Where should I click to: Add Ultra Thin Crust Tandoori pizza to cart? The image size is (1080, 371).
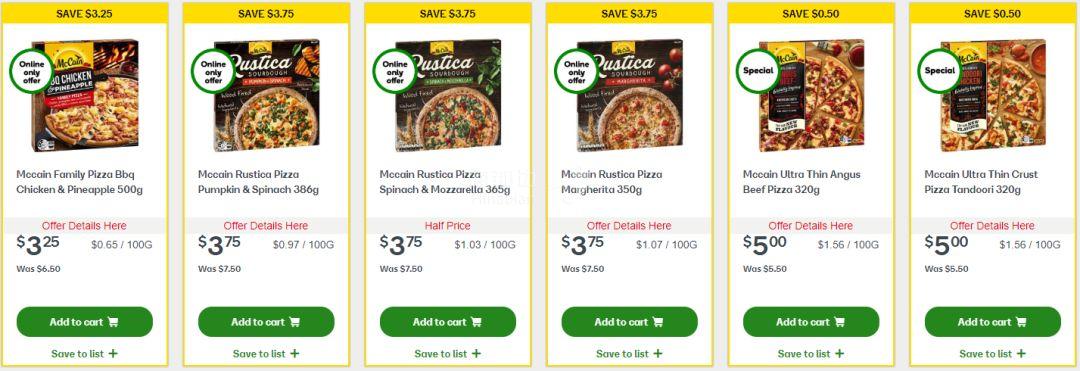[x=993, y=322]
